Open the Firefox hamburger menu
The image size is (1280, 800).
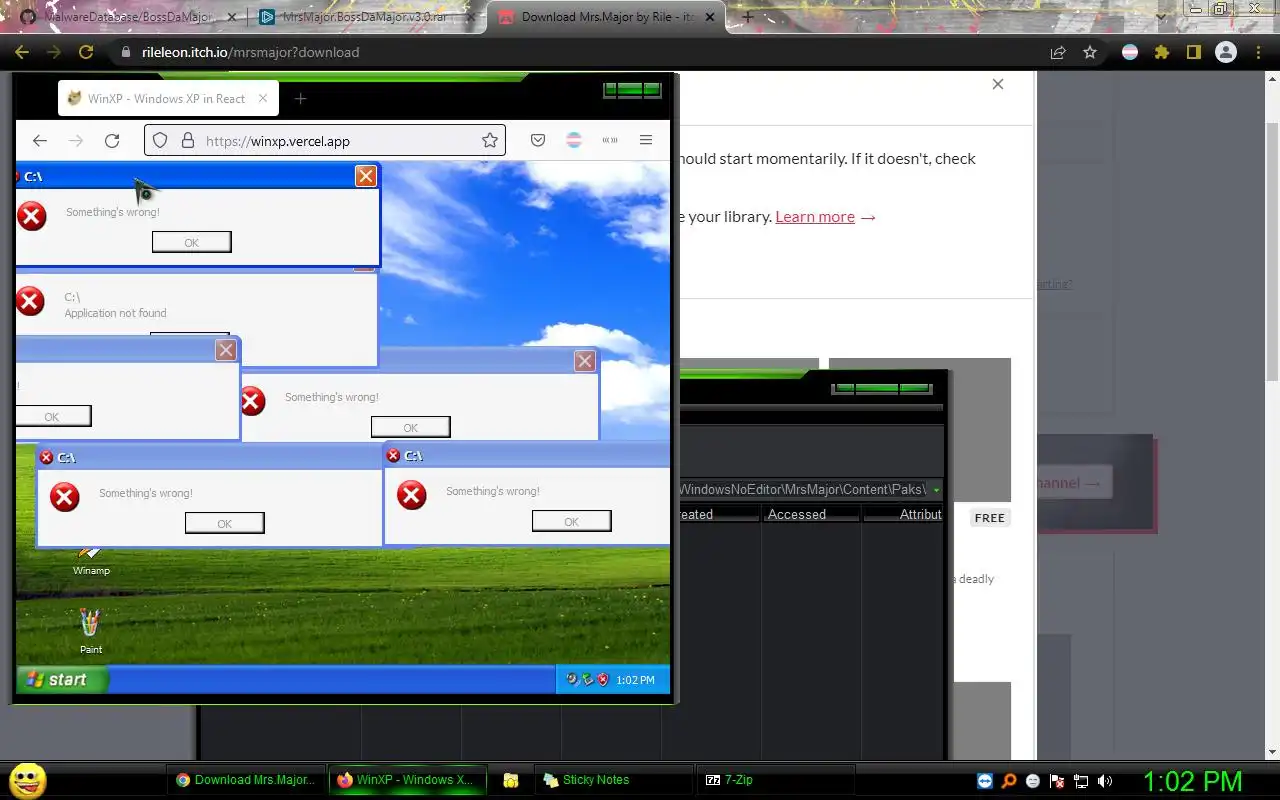click(646, 141)
